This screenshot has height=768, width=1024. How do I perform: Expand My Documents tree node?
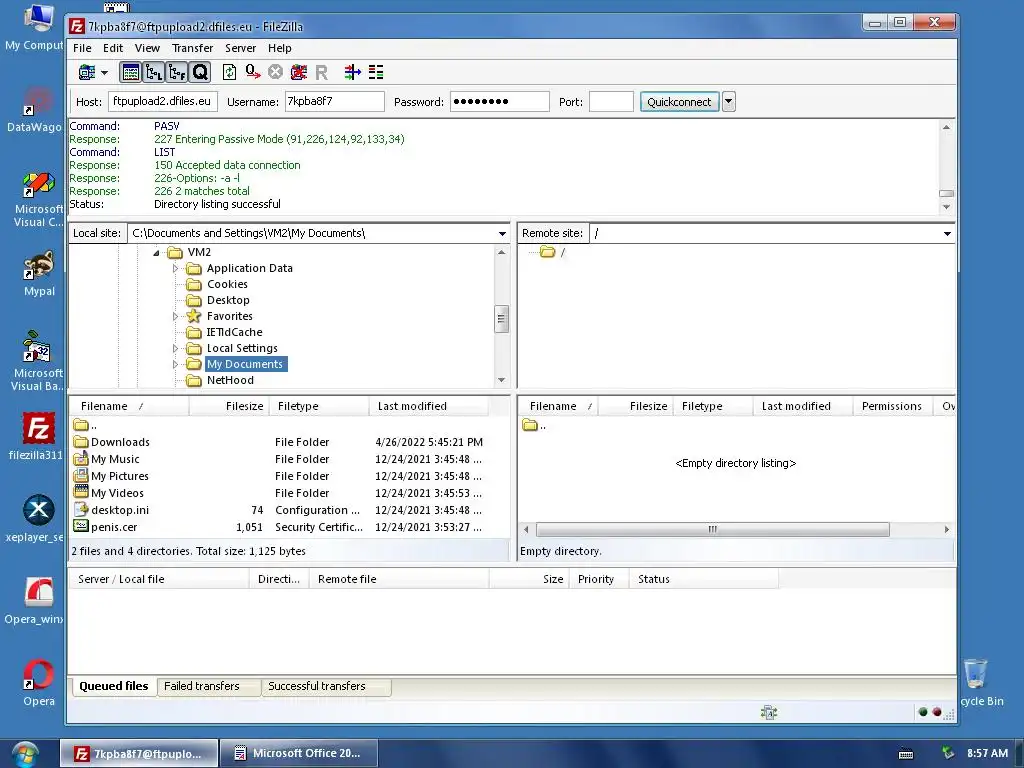(175, 364)
